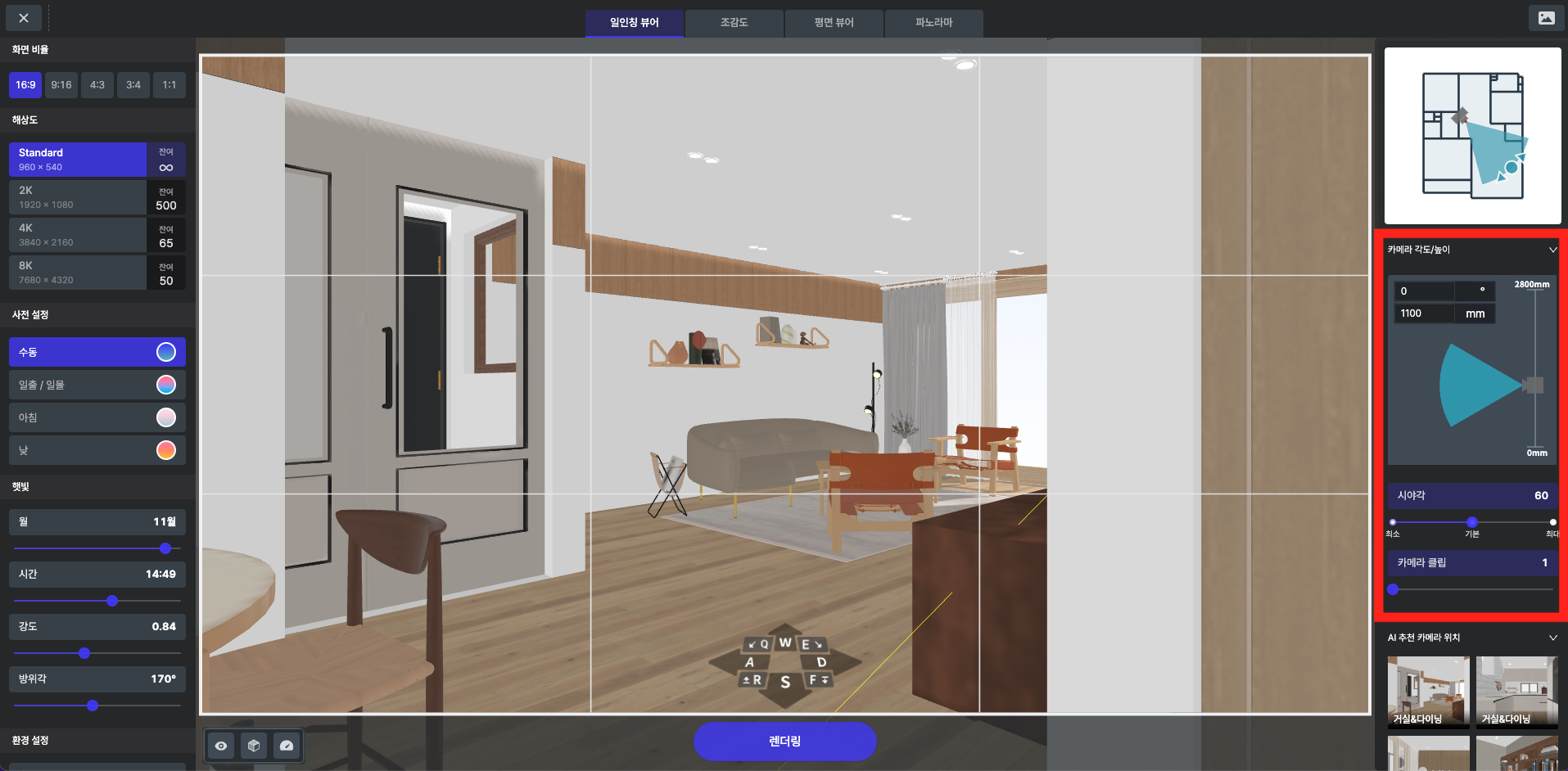Select the 1:1 aspect ratio
This screenshot has height=771, width=1568.
pos(169,85)
